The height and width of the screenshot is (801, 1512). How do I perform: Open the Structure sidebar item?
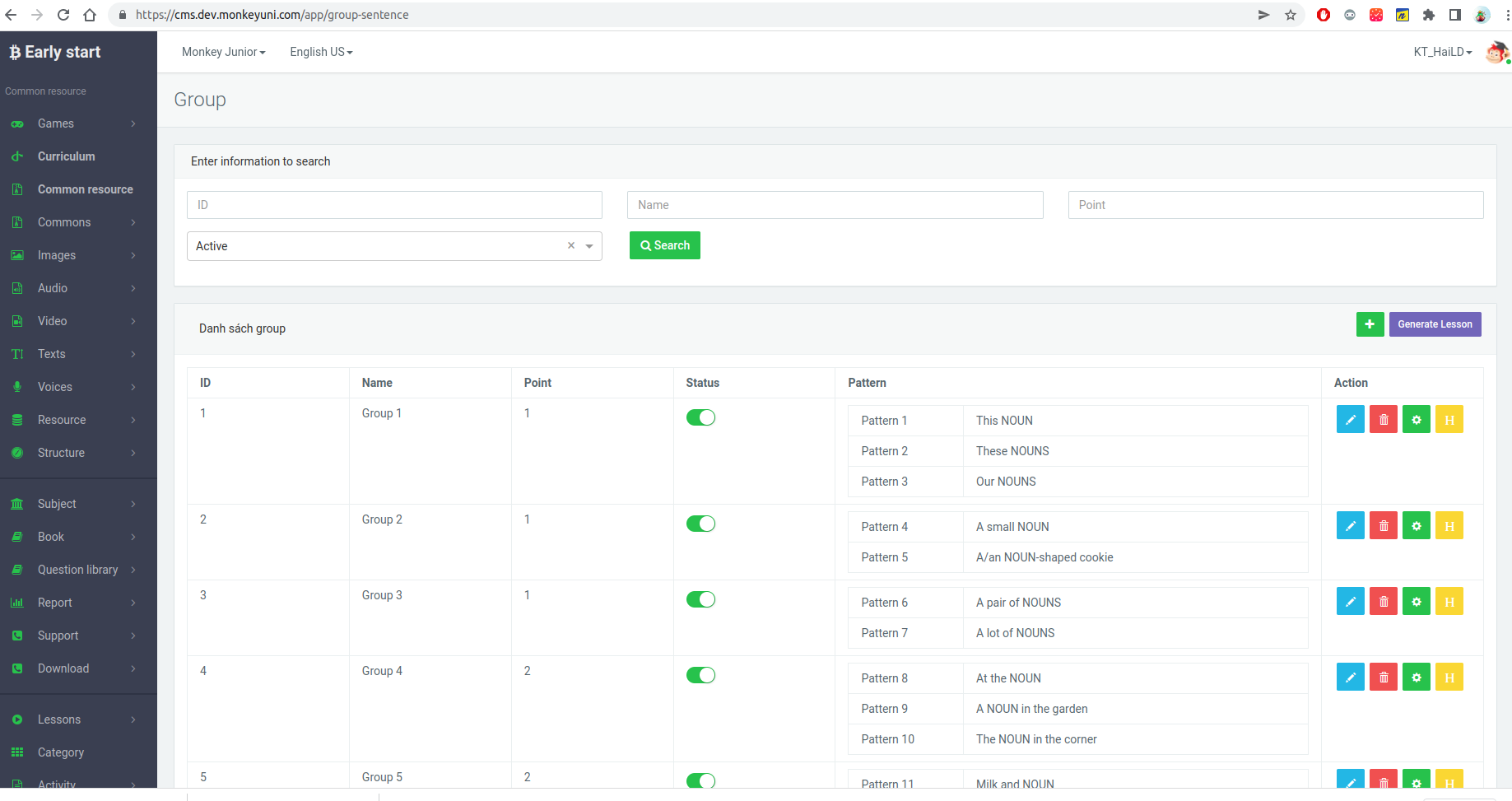tap(78, 453)
